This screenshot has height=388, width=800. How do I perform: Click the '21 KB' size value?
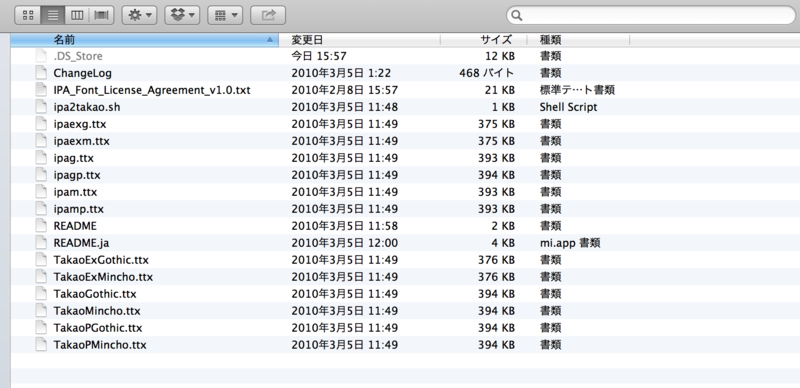[500, 90]
